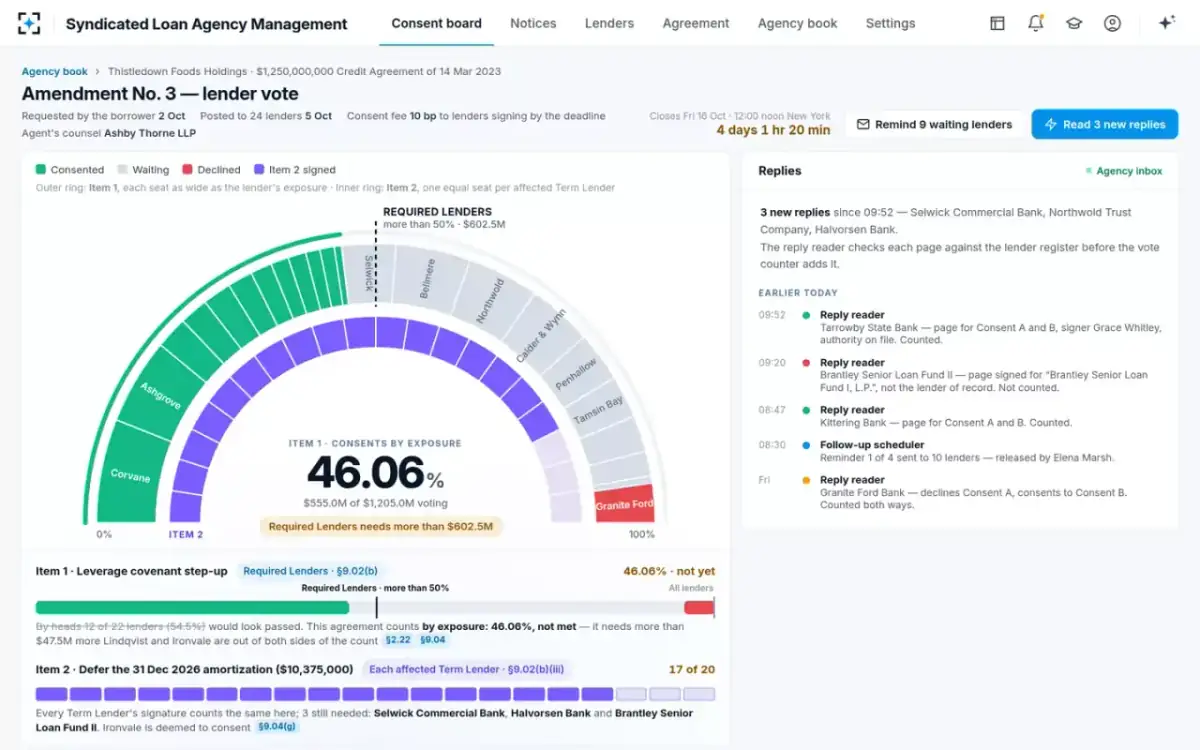Screen dimensions: 1200x750
Task: Click 'Ashby Thorne LLP' counsel name
Action: [150, 132]
